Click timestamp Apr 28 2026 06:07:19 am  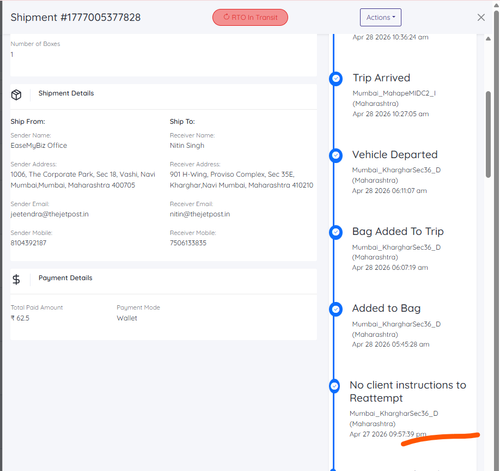390,267
